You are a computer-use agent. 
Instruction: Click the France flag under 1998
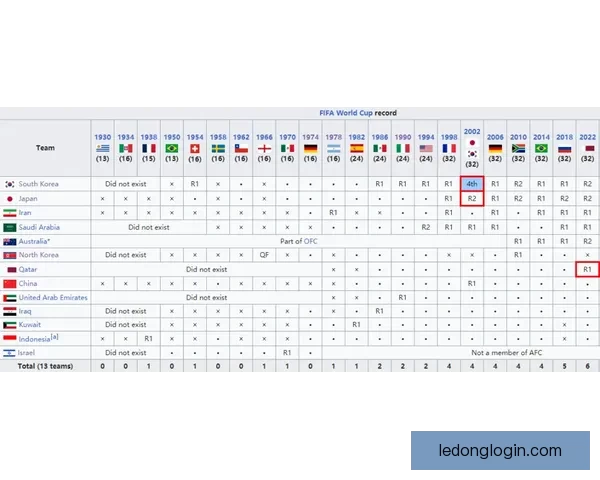pyautogui.click(x=449, y=148)
